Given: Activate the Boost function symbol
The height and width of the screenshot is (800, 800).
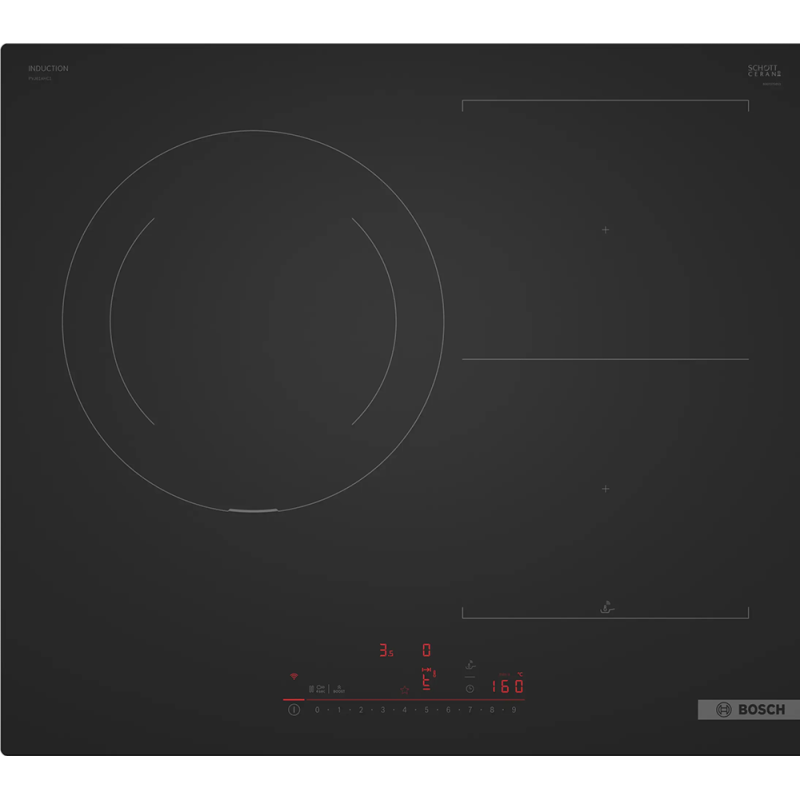Looking at the screenshot, I should tap(339, 689).
